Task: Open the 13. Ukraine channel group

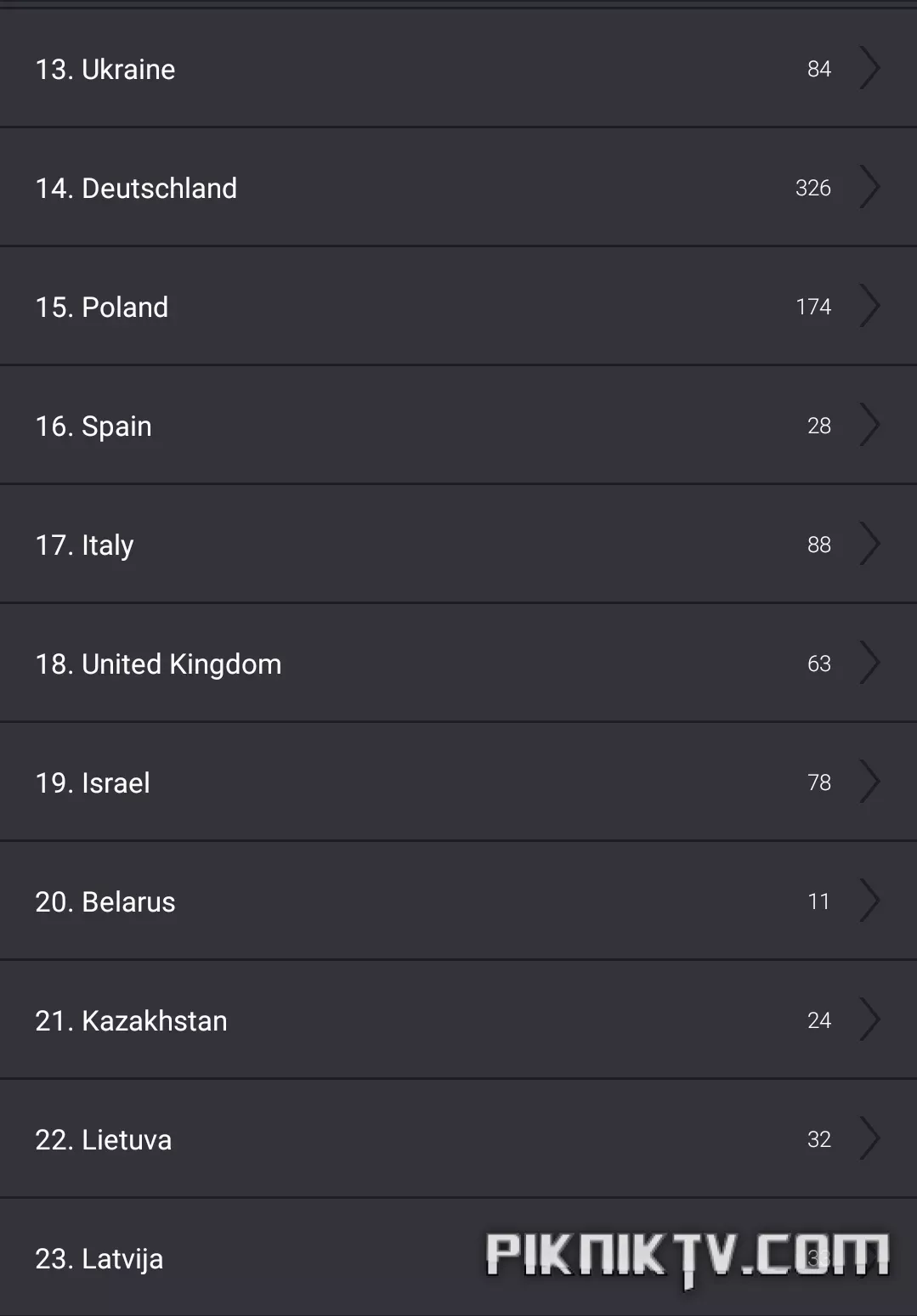Action: point(458,68)
